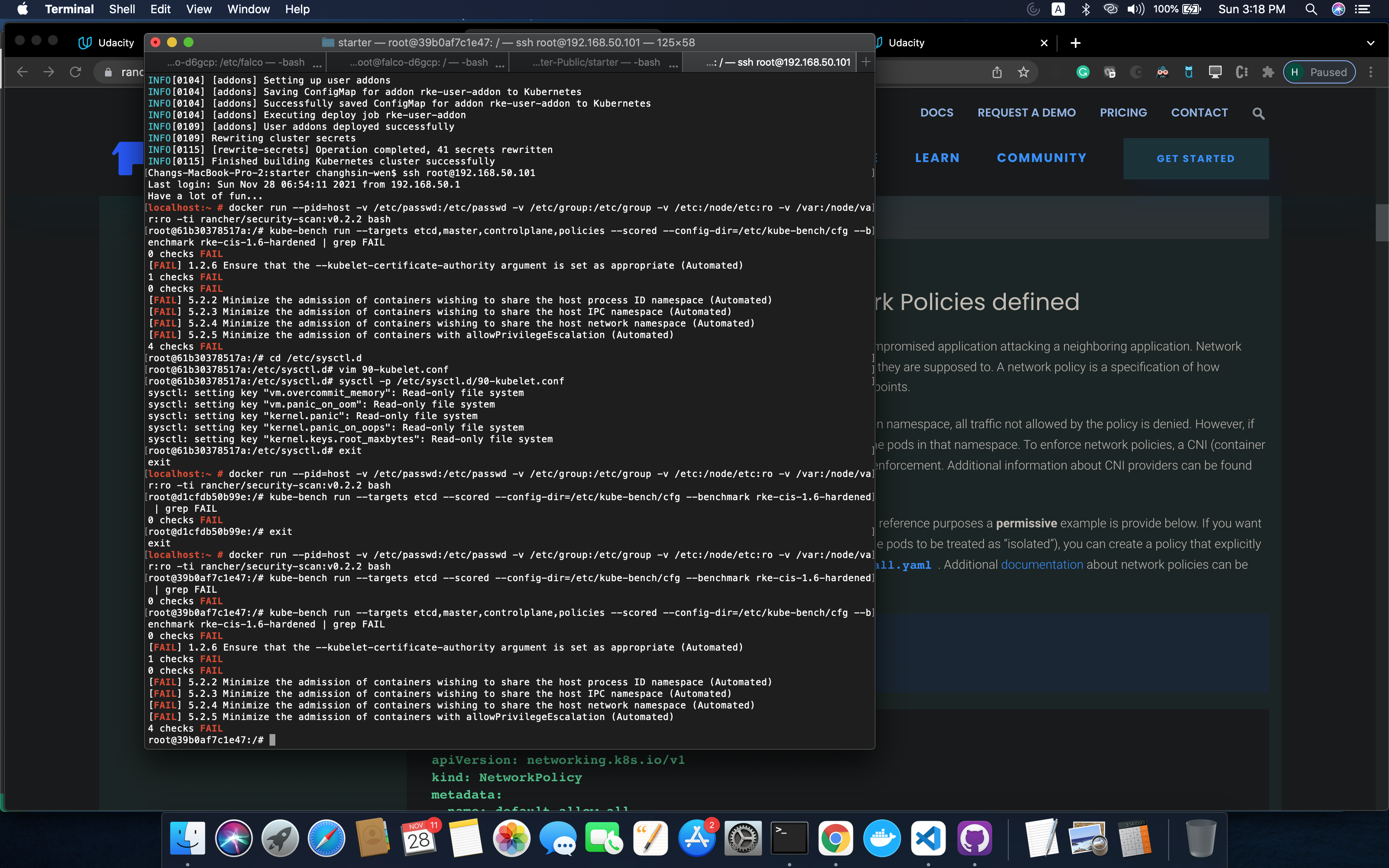This screenshot has height=868, width=1389.
Task: Open Docker Desktop from dock
Action: coord(882,839)
